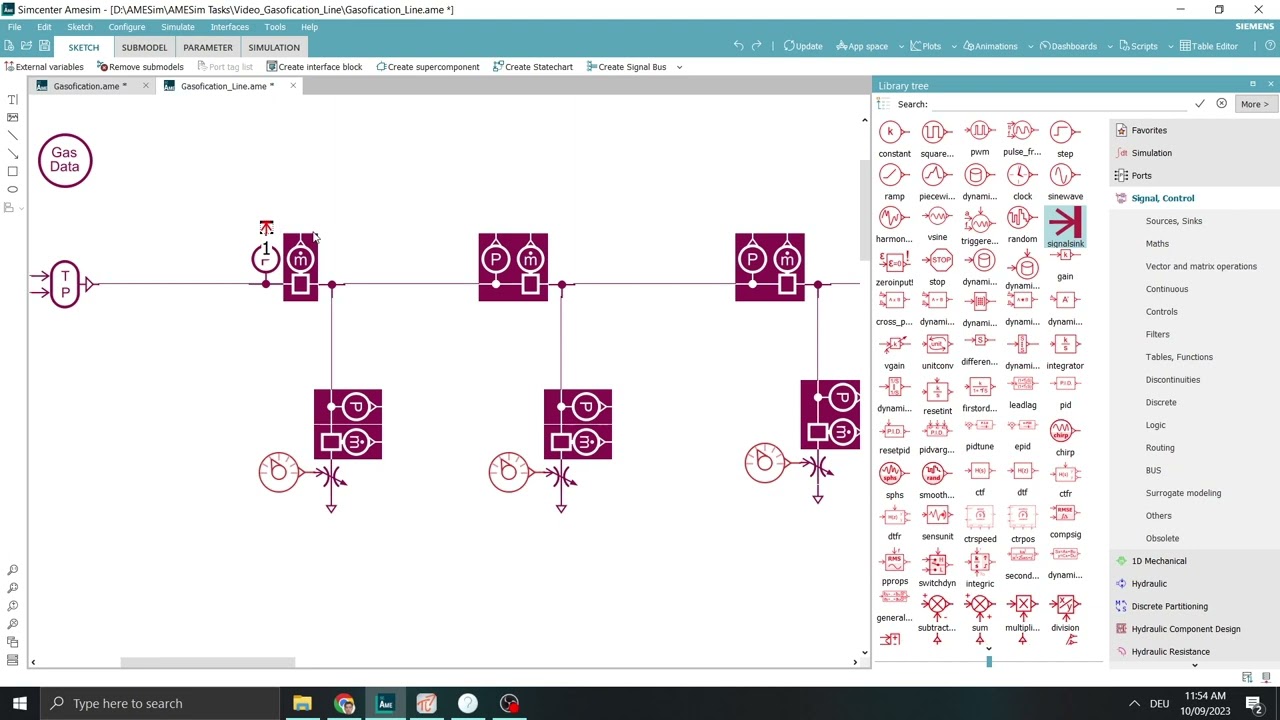Select the T P source component on sketch
The width and height of the screenshot is (1280, 720).
pyautogui.click(x=64, y=284)
